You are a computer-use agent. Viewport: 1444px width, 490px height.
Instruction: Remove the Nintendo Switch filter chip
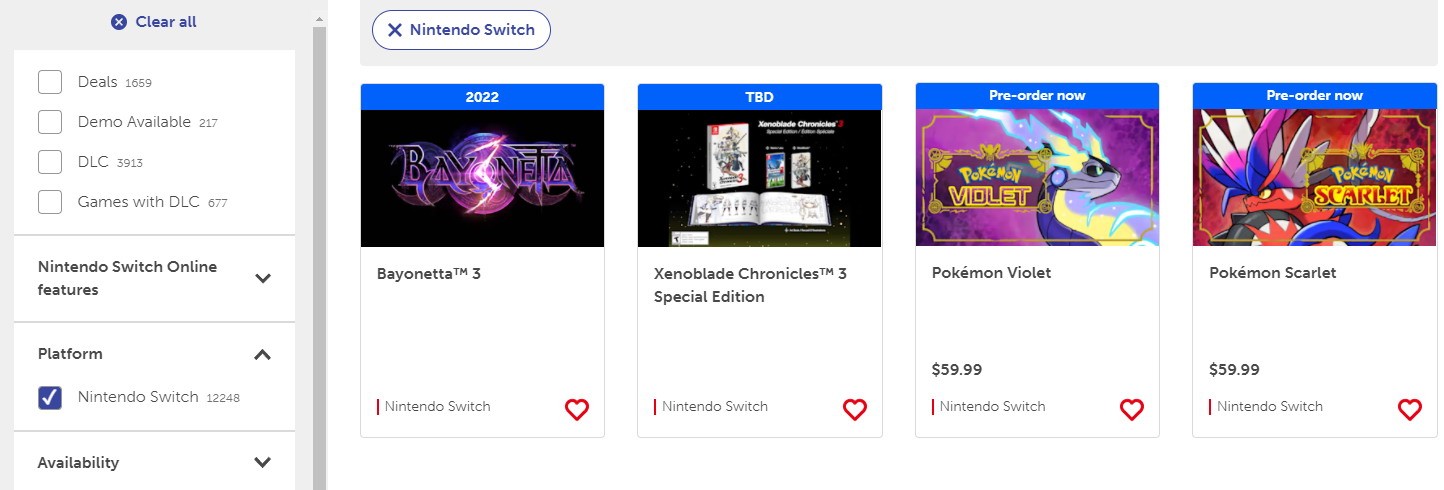click(x=395, y=30)
